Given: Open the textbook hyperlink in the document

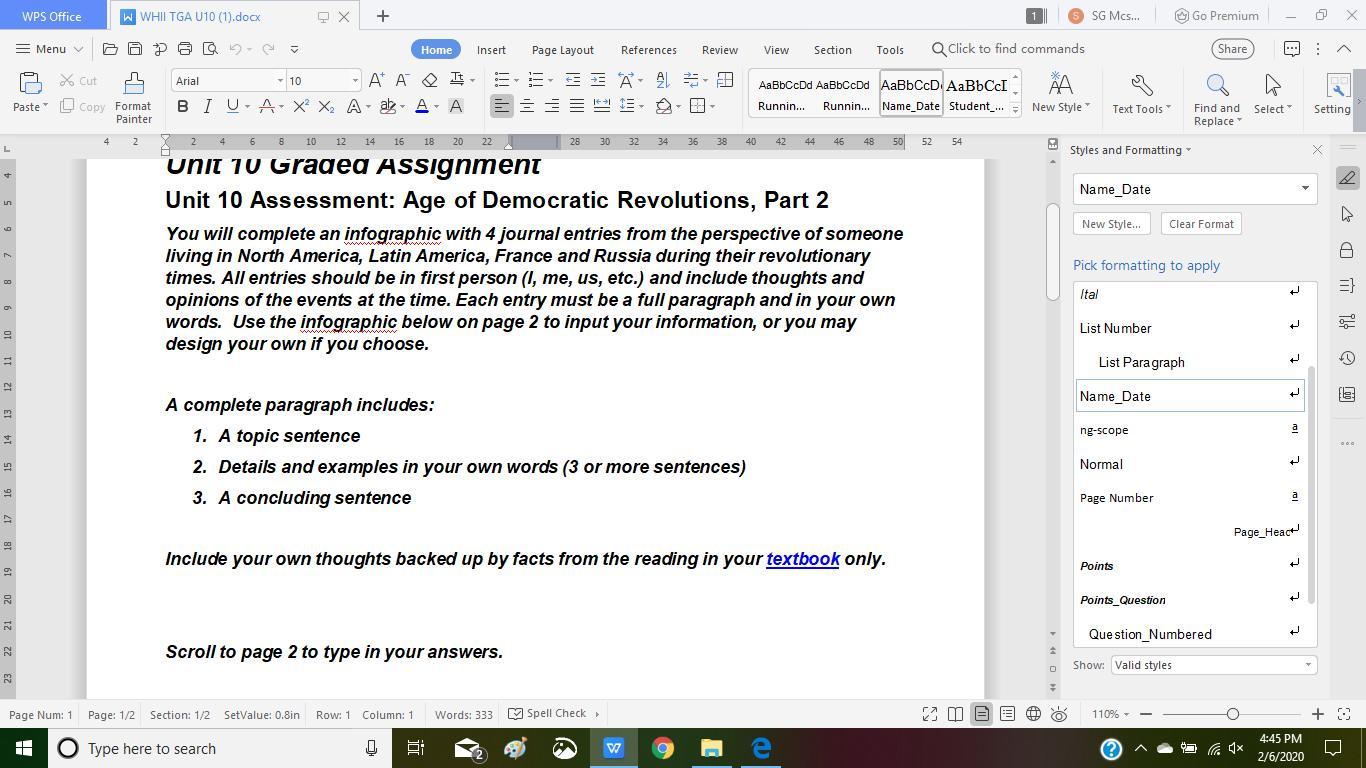Looking at the screenshot, I should pyautogui.click(x=802, y=559).
